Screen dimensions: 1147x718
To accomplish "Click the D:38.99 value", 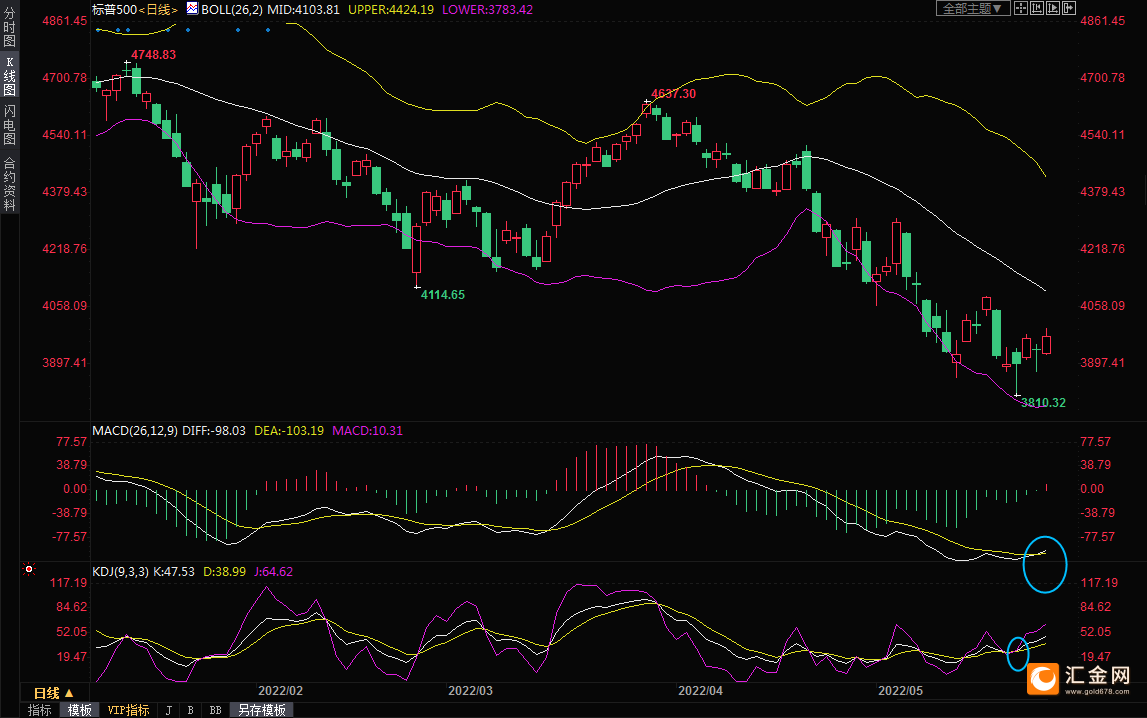I will pyautogui.click(x=225, y=572).
